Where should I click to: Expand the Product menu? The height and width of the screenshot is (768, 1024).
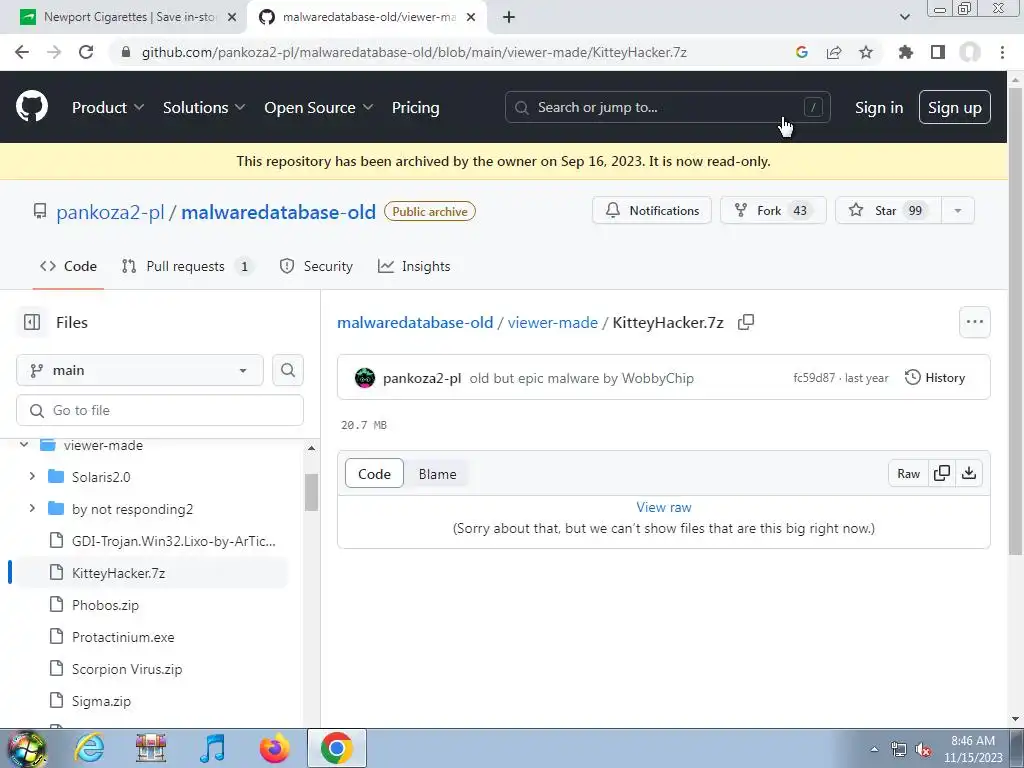tap(108, 108)
